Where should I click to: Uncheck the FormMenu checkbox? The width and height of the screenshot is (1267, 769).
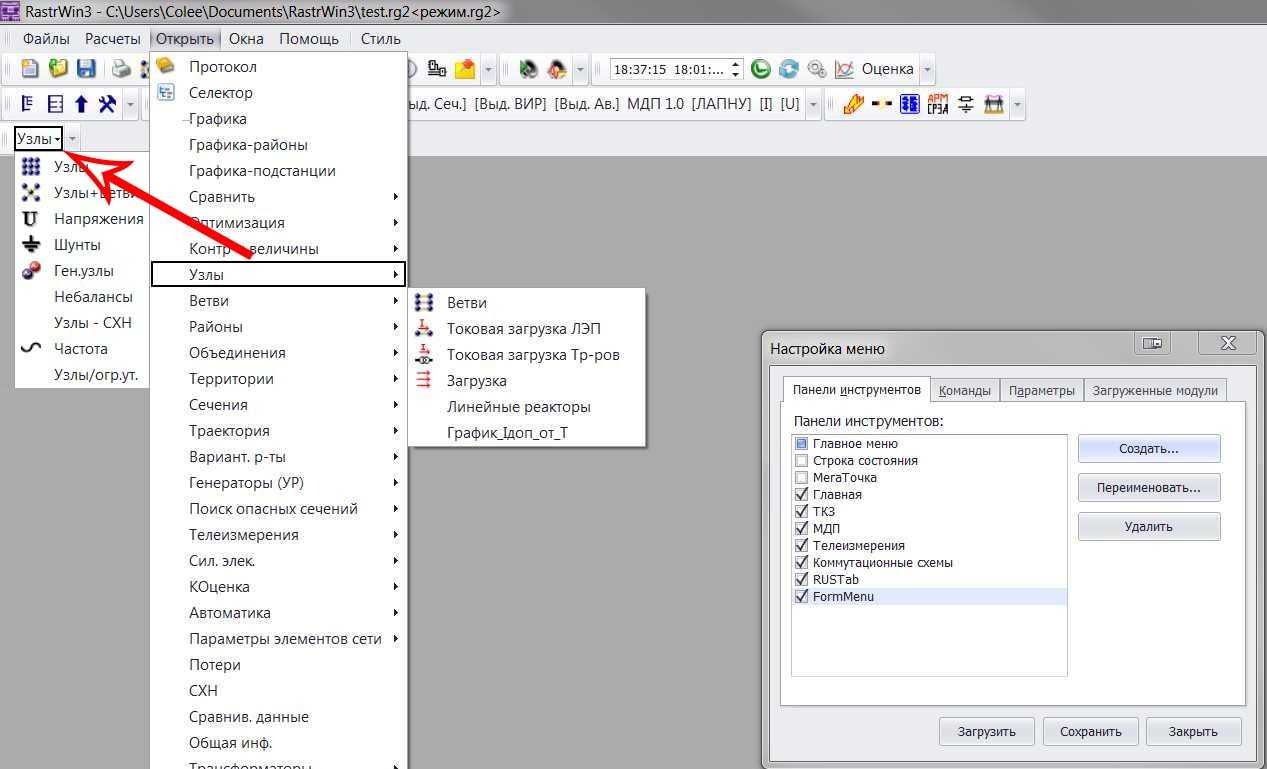[801, 597]
